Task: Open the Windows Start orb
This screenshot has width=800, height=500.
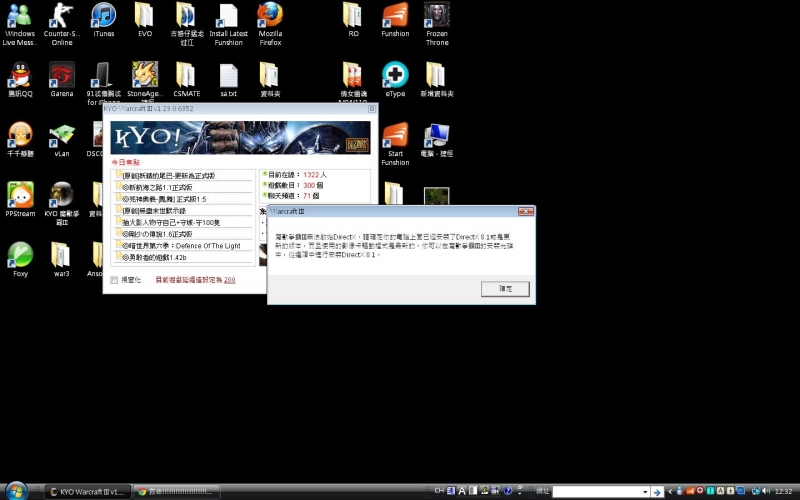Action: (x=16, y=491)
